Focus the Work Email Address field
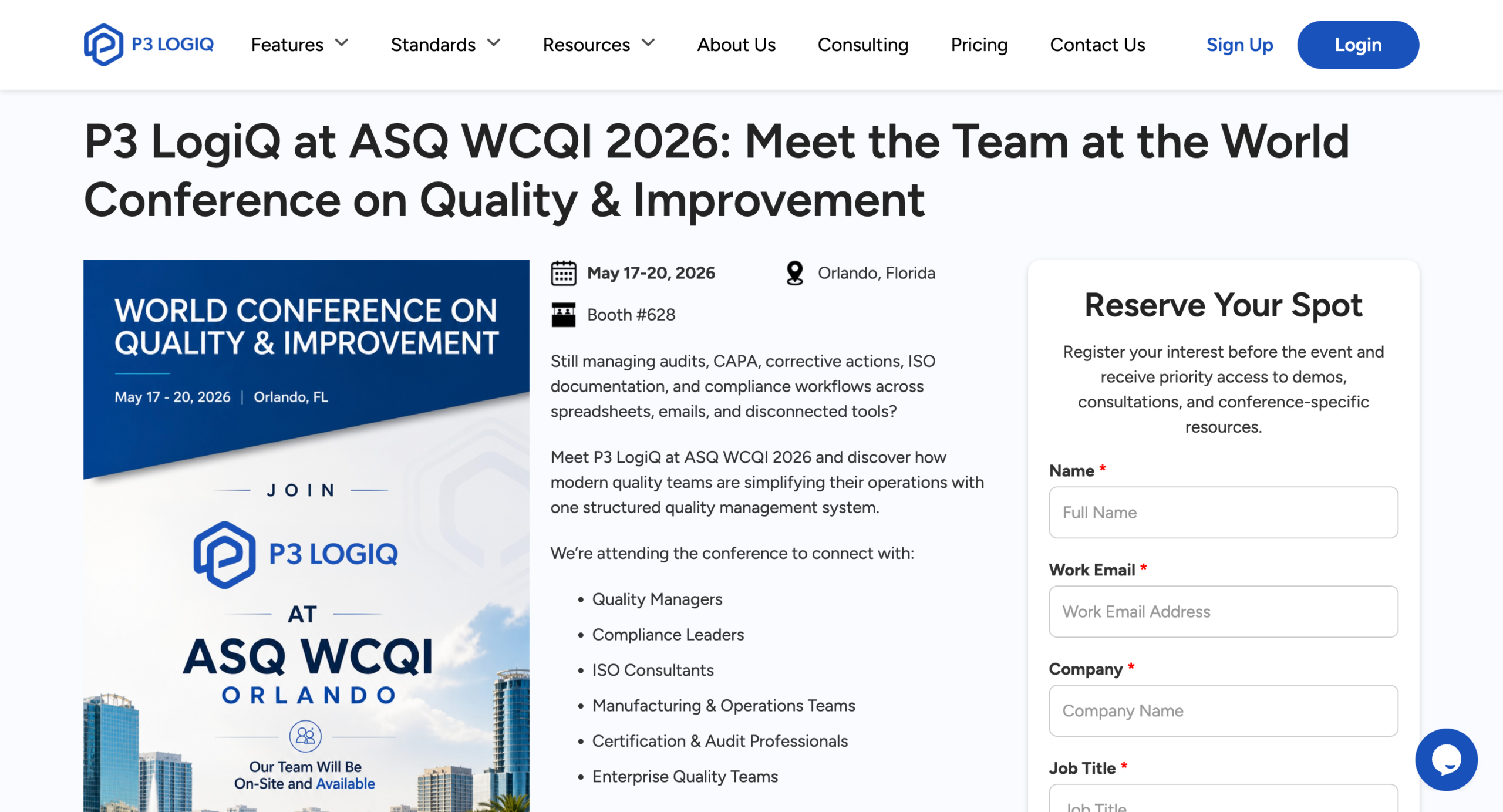The height and width of the screenshot is (812, 1503). 1223,611
